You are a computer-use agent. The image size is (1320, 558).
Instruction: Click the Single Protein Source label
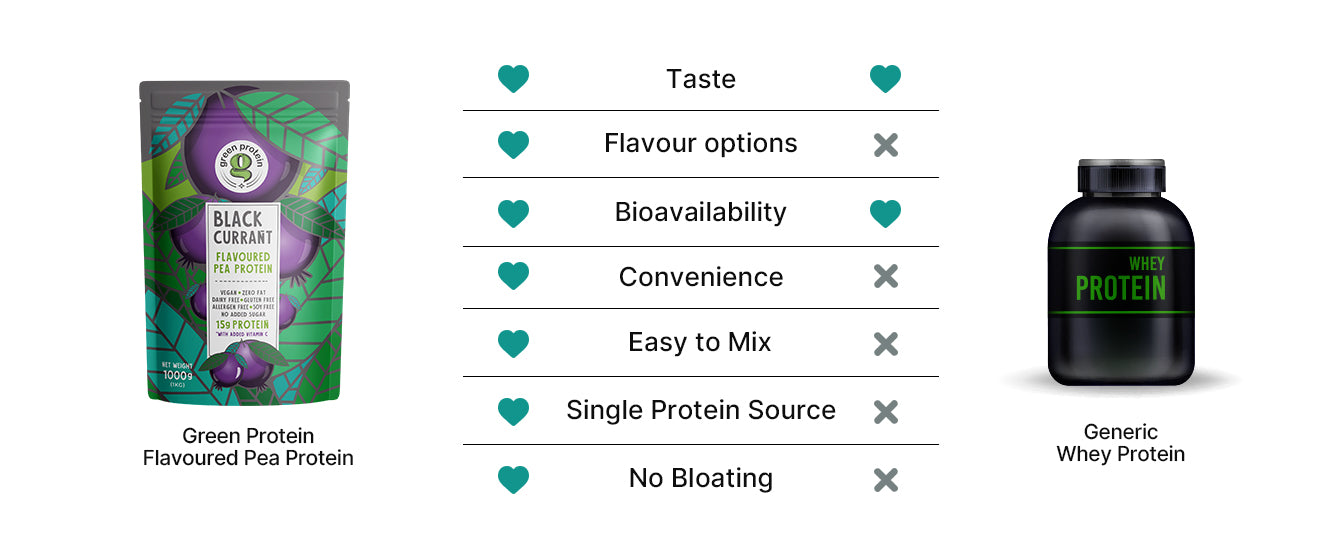click(700, 410)
